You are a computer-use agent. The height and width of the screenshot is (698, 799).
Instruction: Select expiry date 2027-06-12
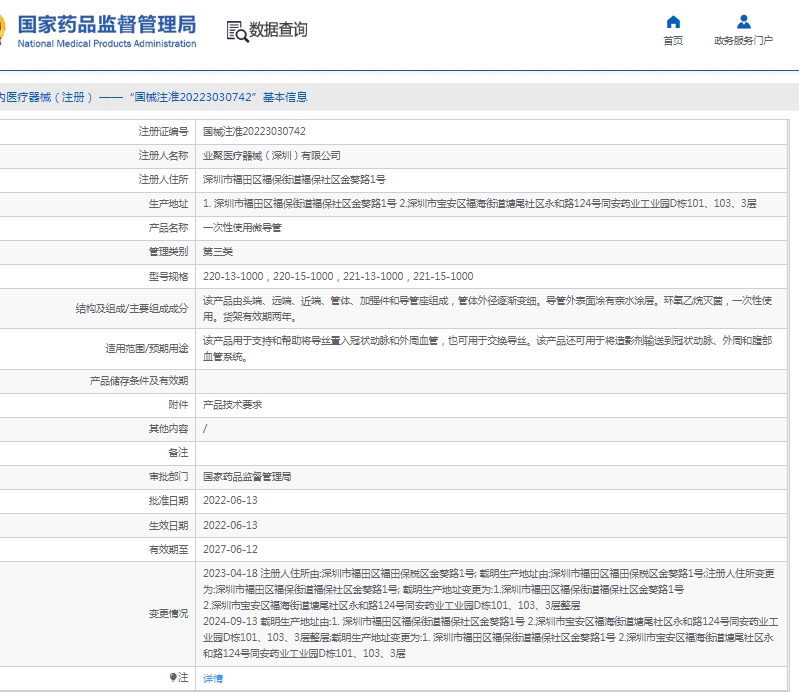pyautogui.click(x=230, y=549)
